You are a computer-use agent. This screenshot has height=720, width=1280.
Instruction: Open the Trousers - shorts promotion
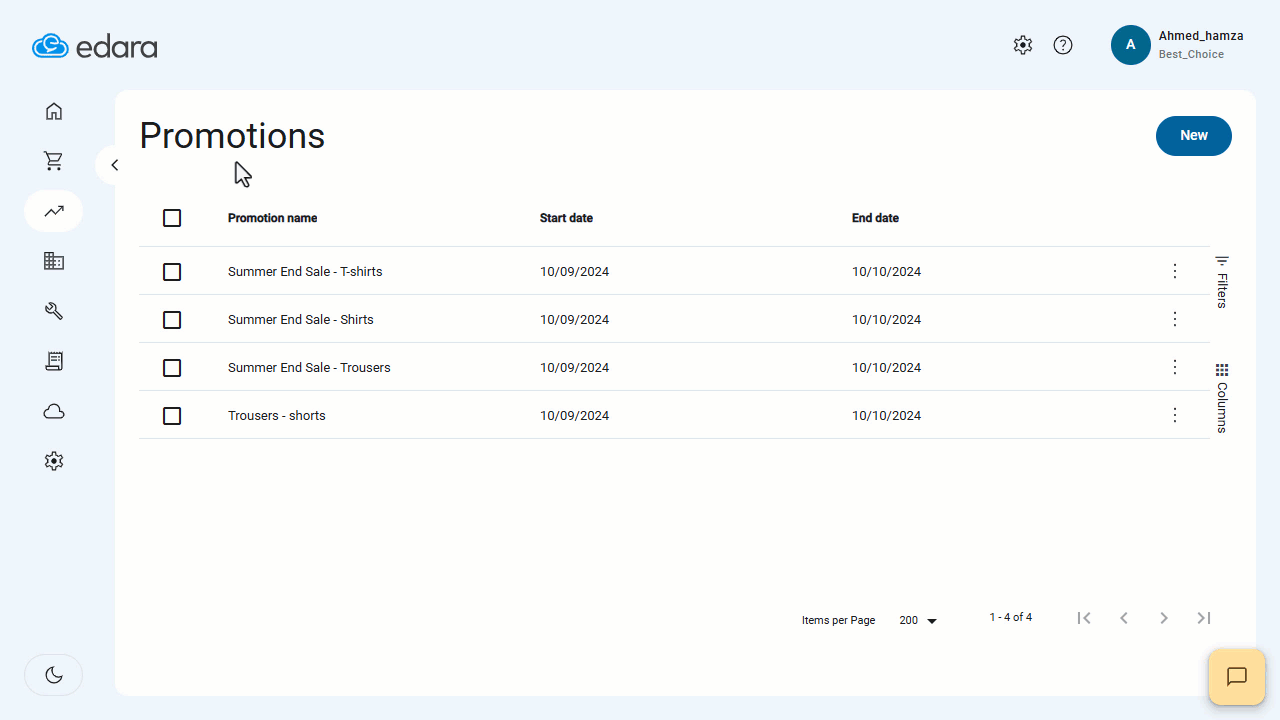pos(277,416)
